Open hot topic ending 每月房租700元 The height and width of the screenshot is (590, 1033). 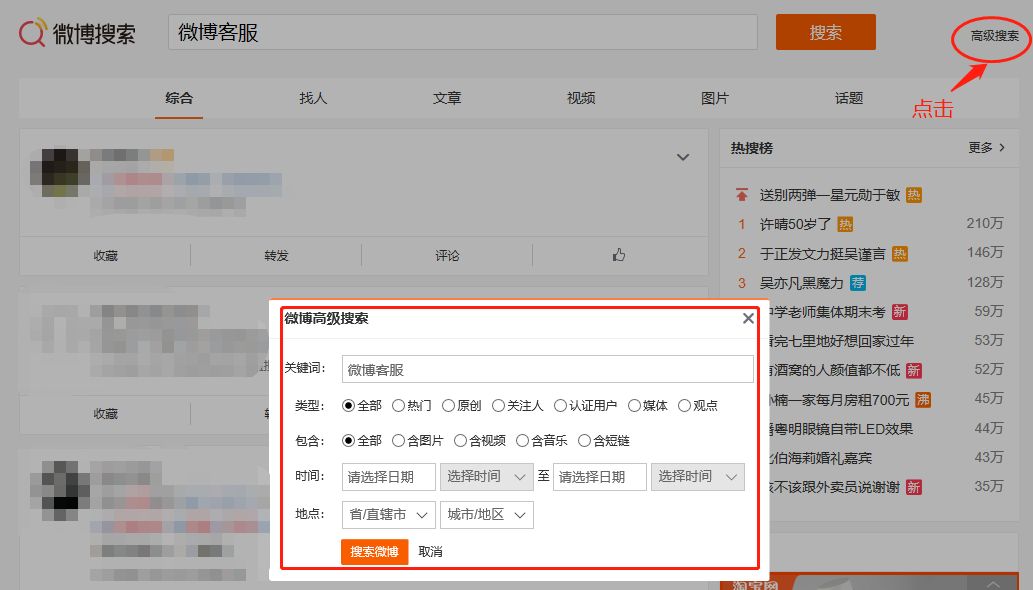click(x=838, y=400)
